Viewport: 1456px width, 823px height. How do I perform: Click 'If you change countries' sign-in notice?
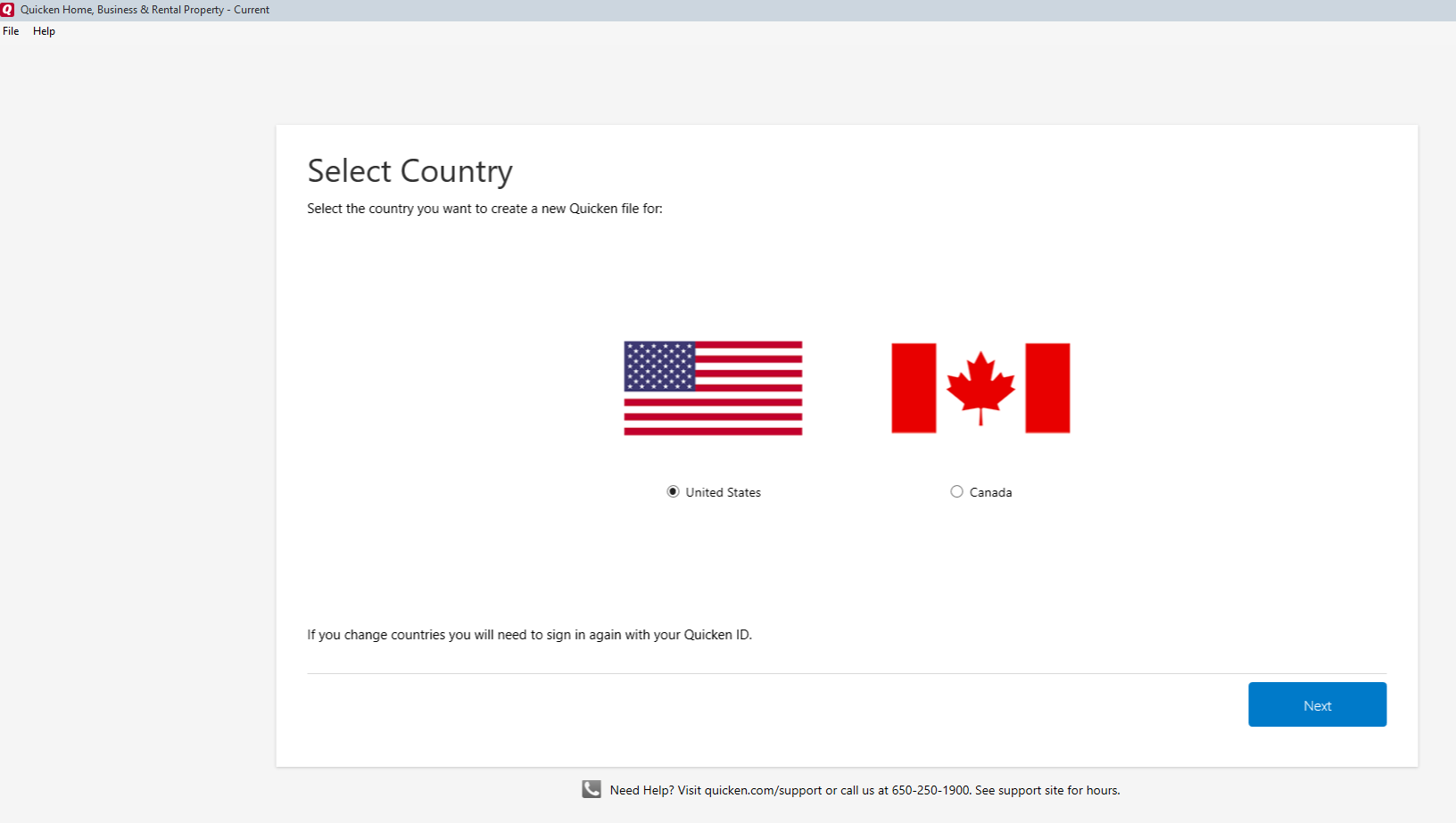pos(530,635)
